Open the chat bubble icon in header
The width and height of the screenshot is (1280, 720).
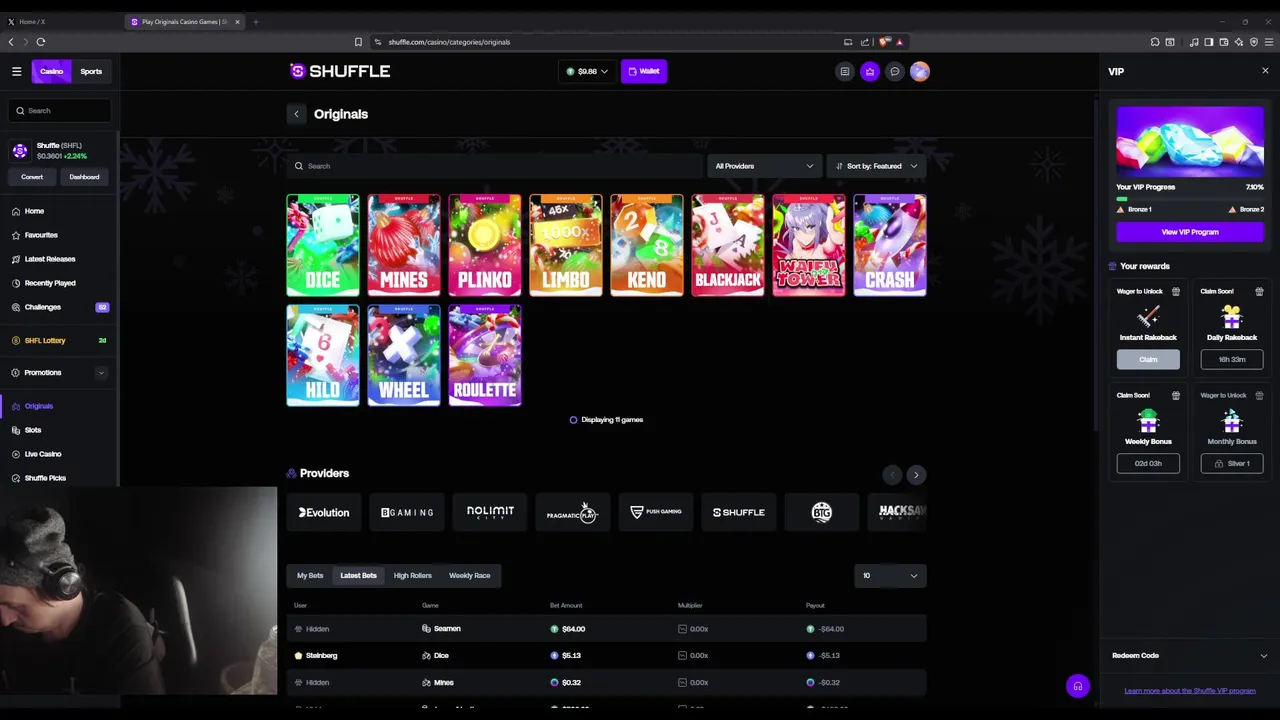tap(895, 71)
